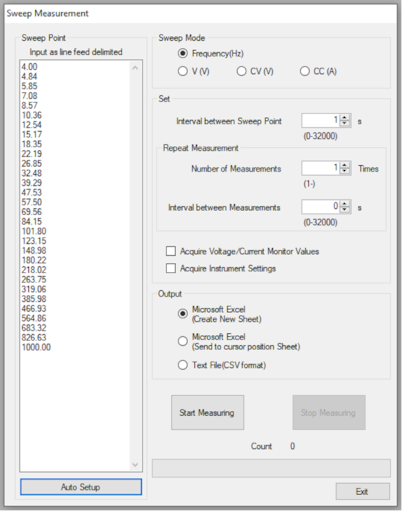Increase Interval between Sweep Point value
The image size is (402, 511).
click(345, 117)
